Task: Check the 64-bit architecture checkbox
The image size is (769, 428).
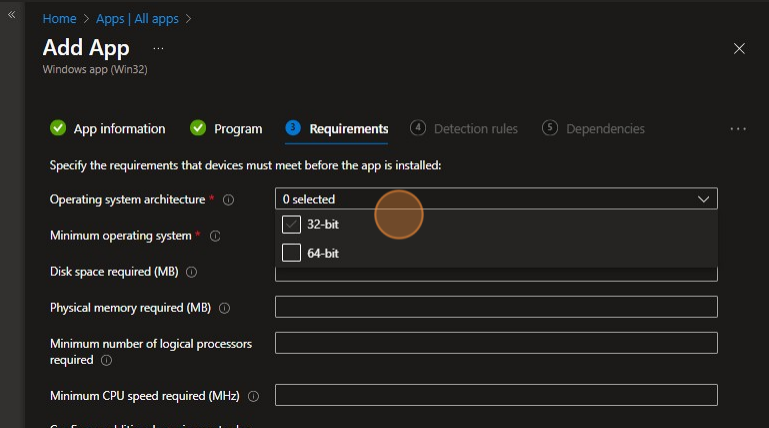Action: click(291, 253)
